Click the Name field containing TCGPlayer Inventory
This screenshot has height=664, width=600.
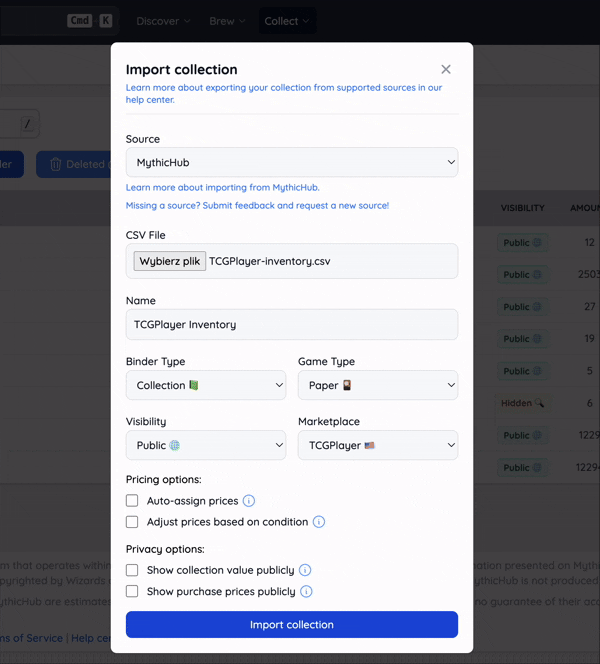tap(291, 324)
